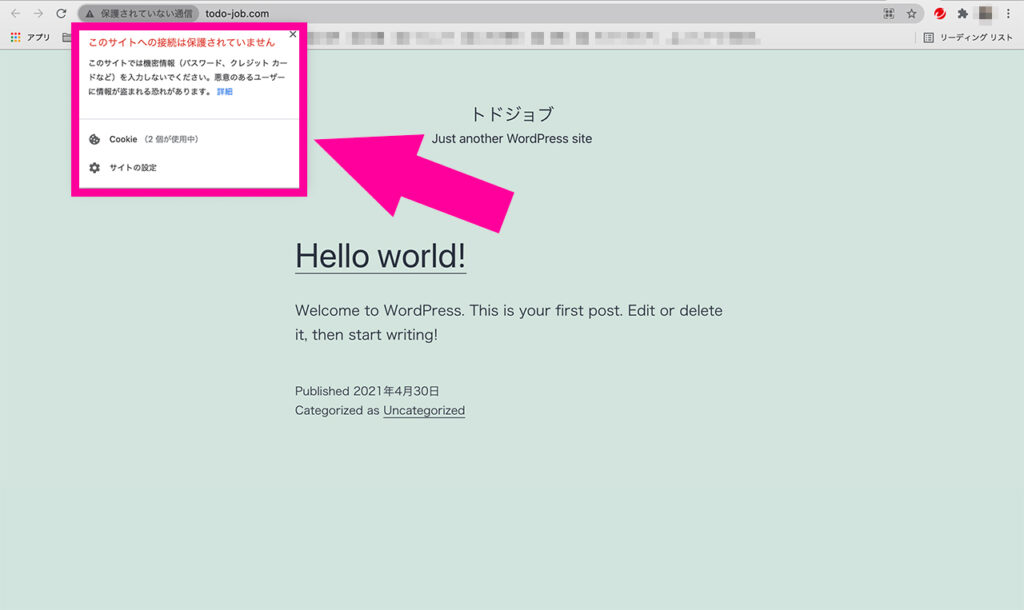Bookmark this page with the star icon
This screenshot has height=610, width=1024.
point(912,13)
